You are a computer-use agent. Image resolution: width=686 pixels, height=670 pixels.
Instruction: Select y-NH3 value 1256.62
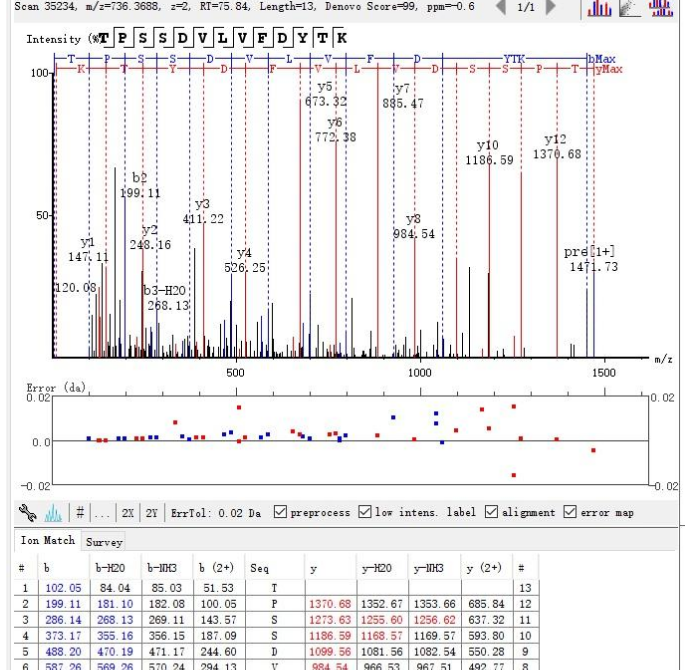[434, 620]
